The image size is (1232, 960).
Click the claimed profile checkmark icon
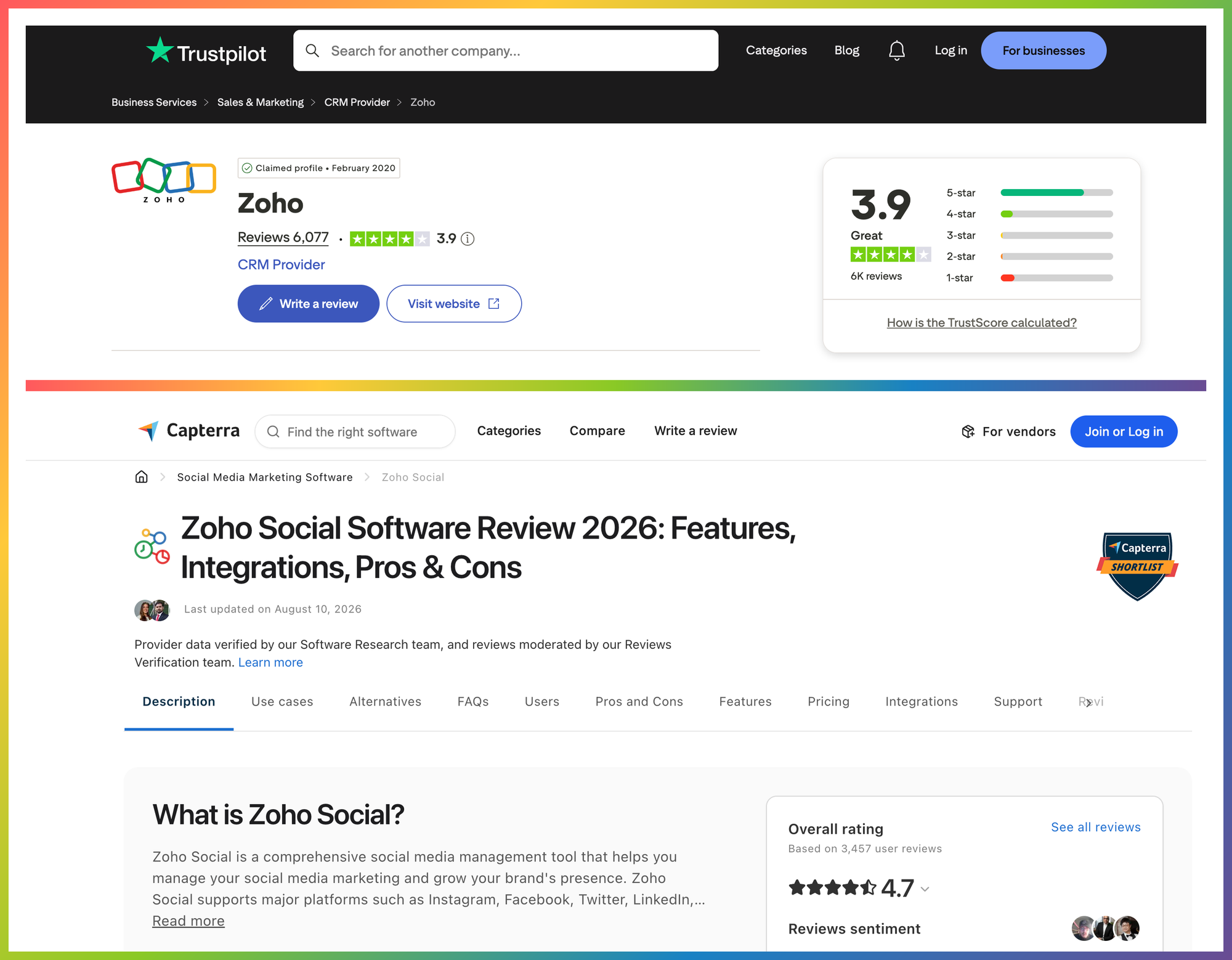[x=247, y=168]
